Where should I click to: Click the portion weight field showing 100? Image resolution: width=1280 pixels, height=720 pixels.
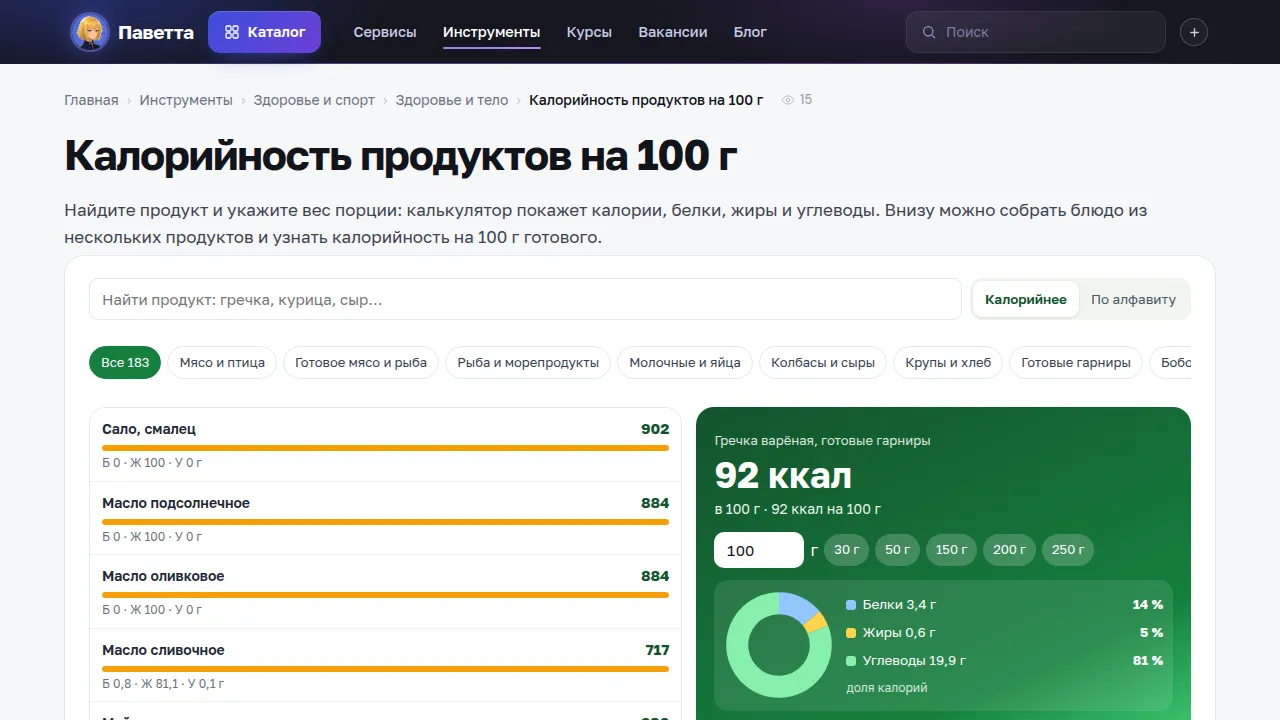point(759,550)
